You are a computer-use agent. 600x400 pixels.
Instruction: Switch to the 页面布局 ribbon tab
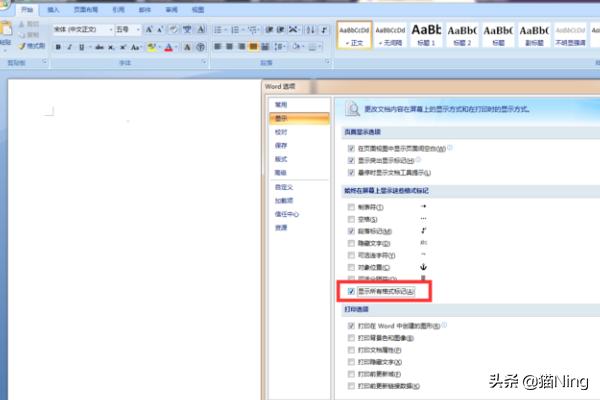(x=86, y=10)
